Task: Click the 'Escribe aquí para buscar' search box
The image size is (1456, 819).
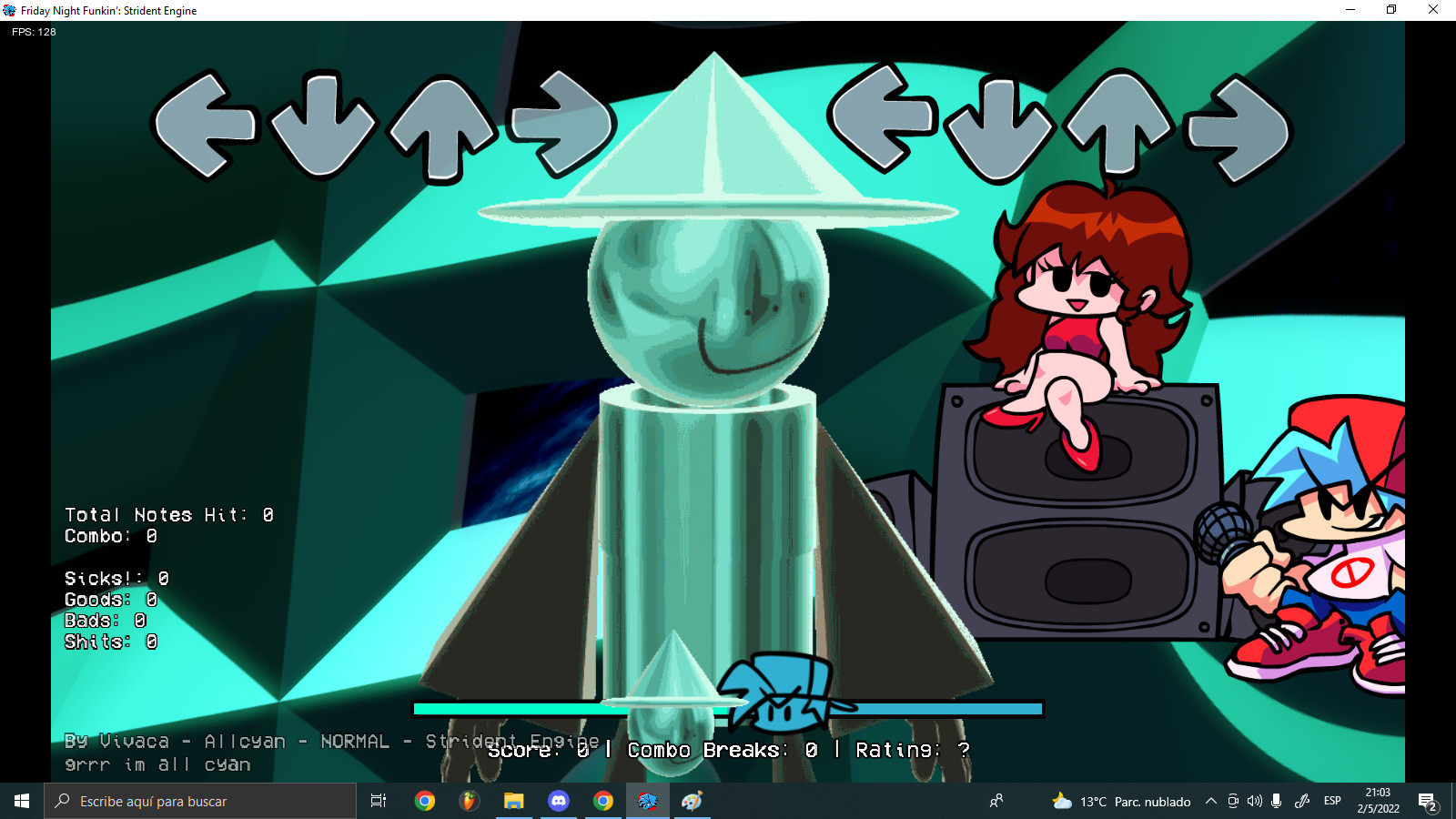Action: (200, 801)
